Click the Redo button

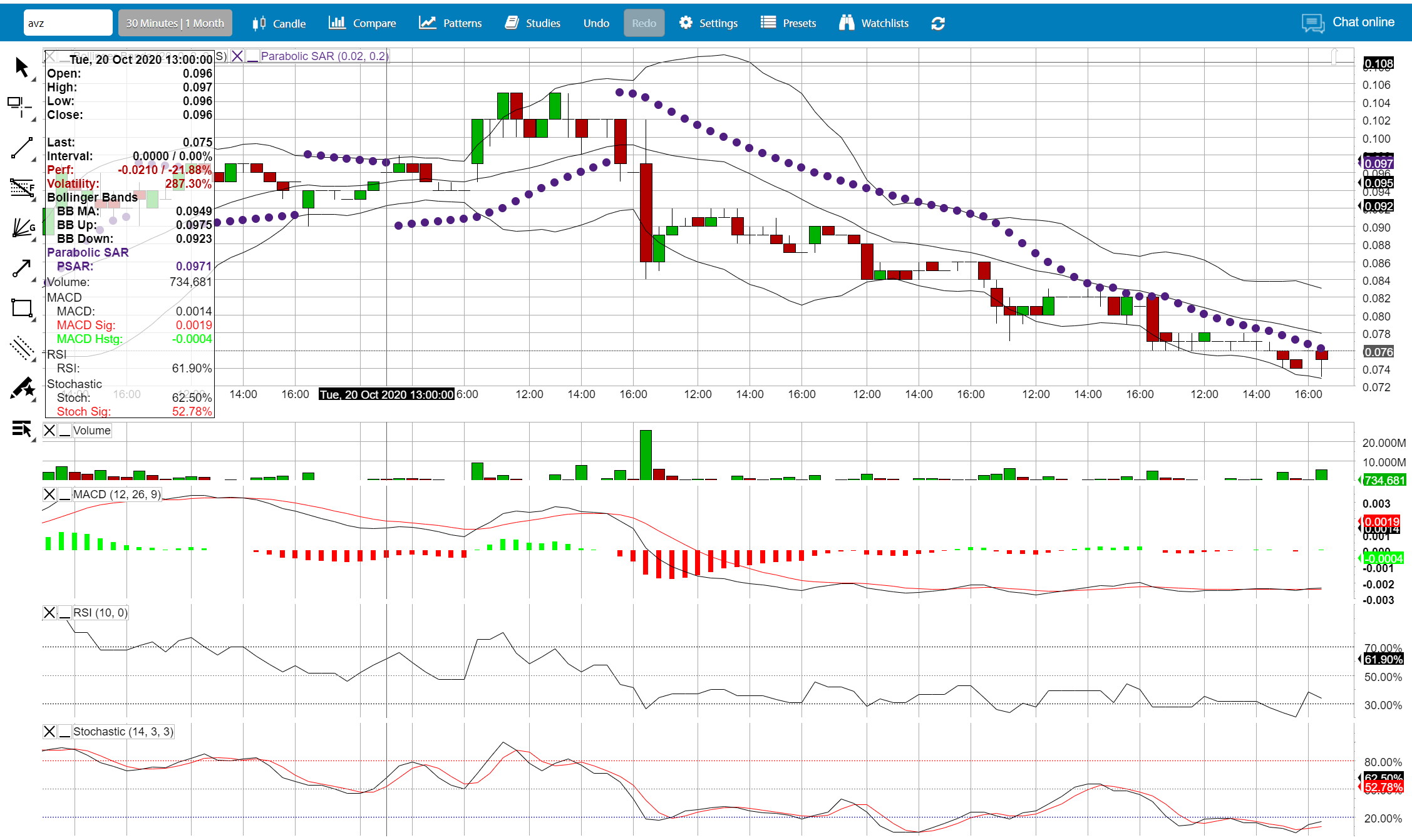(644, 23)
